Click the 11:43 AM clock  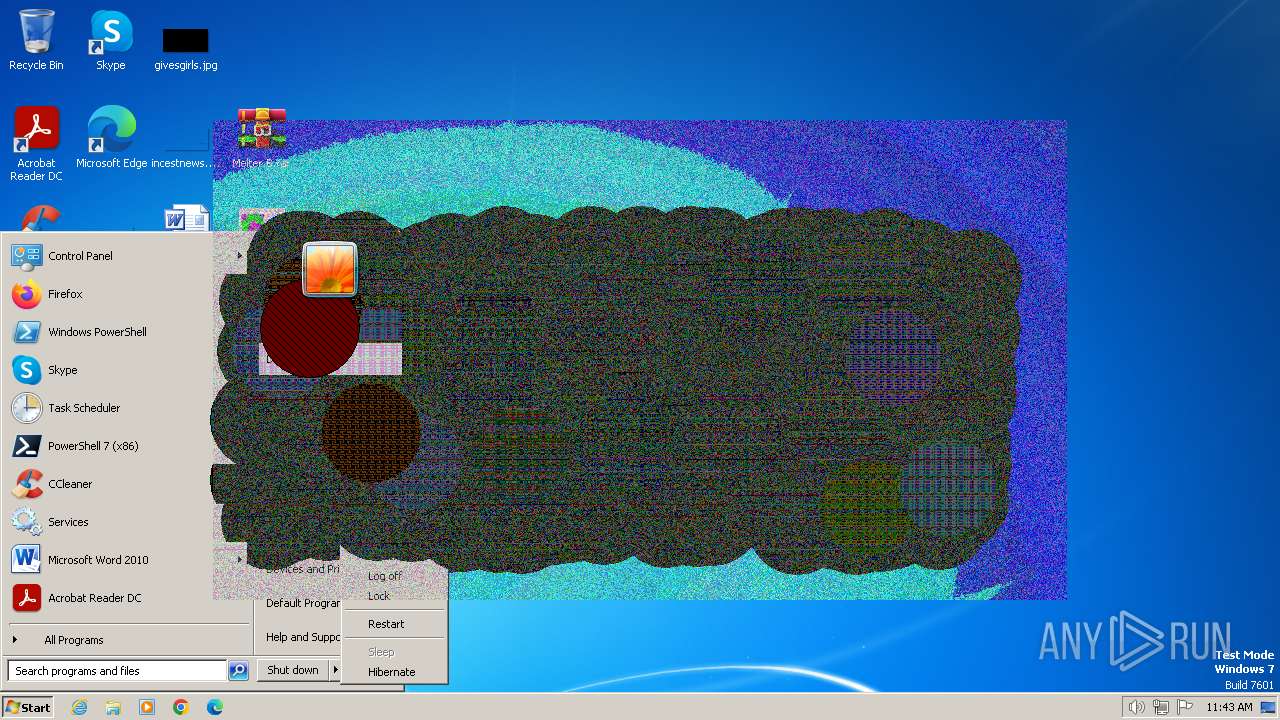[1229, 707]
